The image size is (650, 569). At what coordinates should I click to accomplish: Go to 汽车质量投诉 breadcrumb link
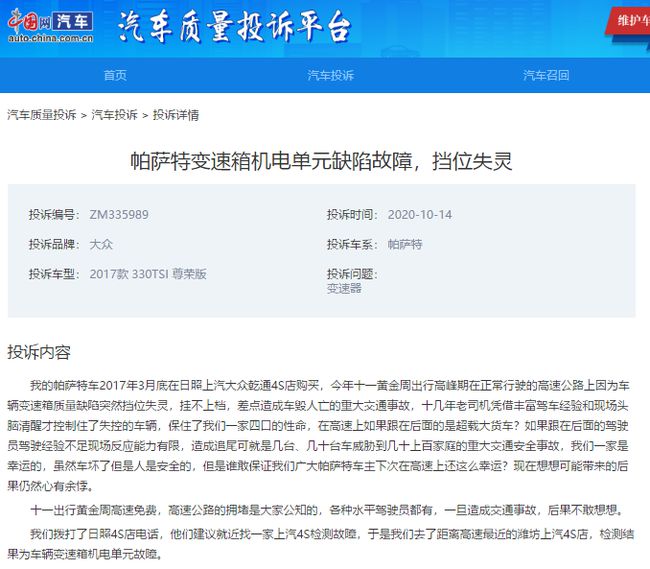41,115
